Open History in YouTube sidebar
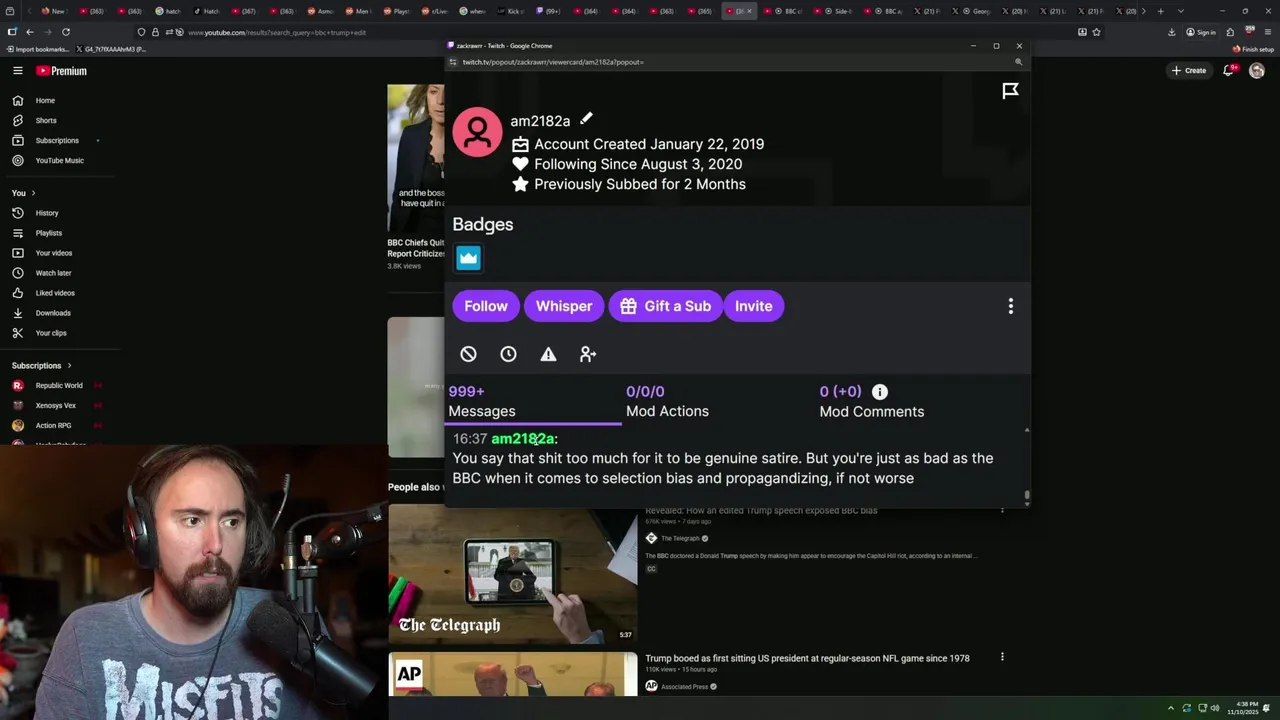1280x720 pixels. point(47,213)
